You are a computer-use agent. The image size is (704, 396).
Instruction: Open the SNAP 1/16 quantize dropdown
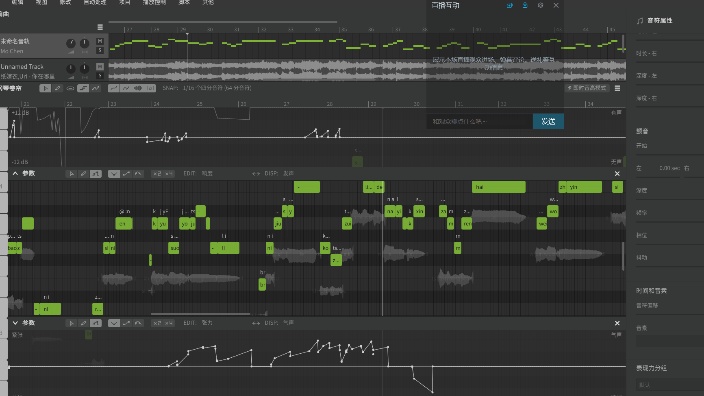(207, 88)
